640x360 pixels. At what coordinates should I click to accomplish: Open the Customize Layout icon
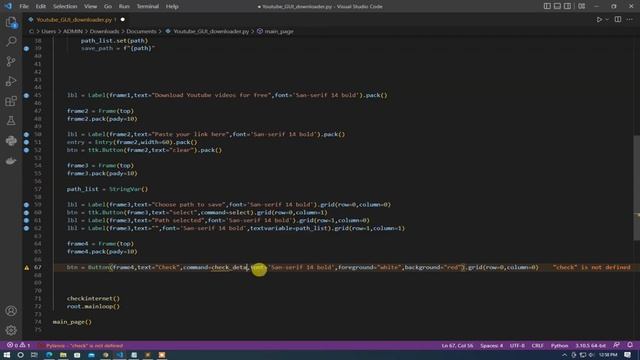pyautogui.click(x=582, y=6)
